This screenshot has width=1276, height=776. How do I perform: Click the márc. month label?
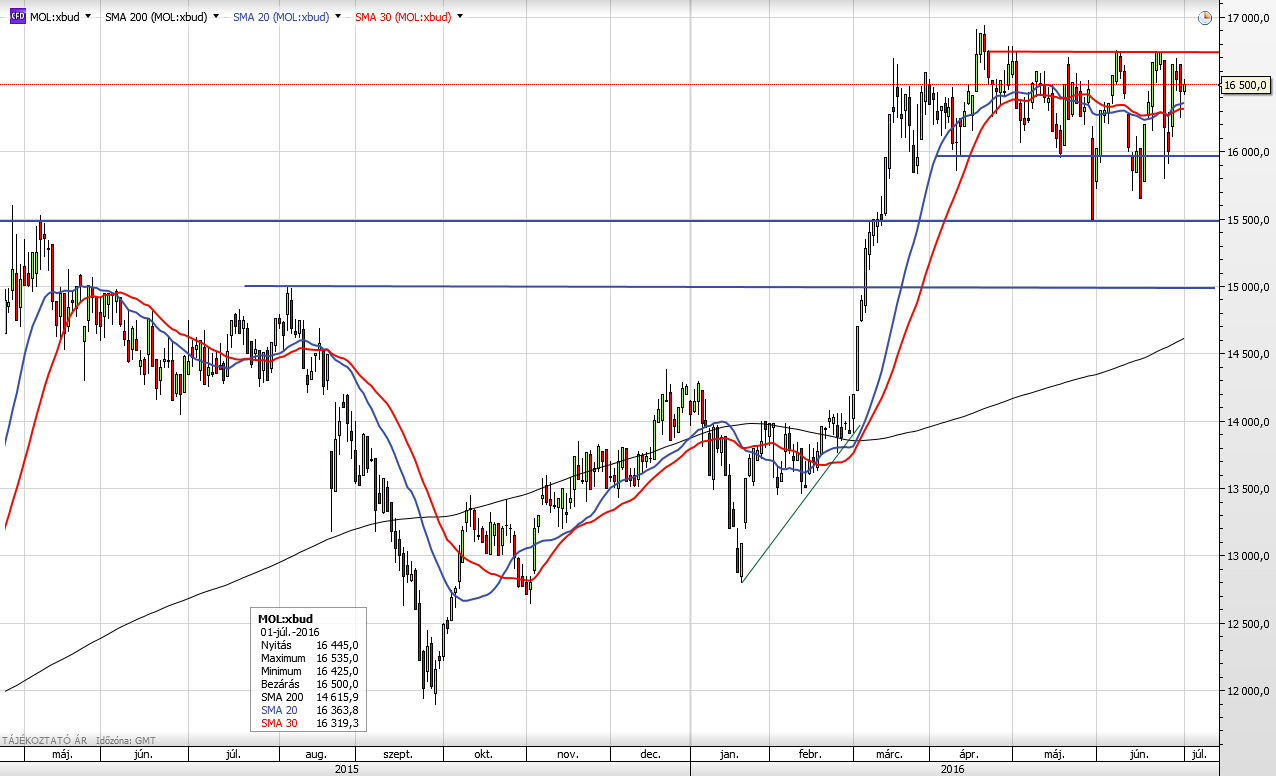click(889, 755)
